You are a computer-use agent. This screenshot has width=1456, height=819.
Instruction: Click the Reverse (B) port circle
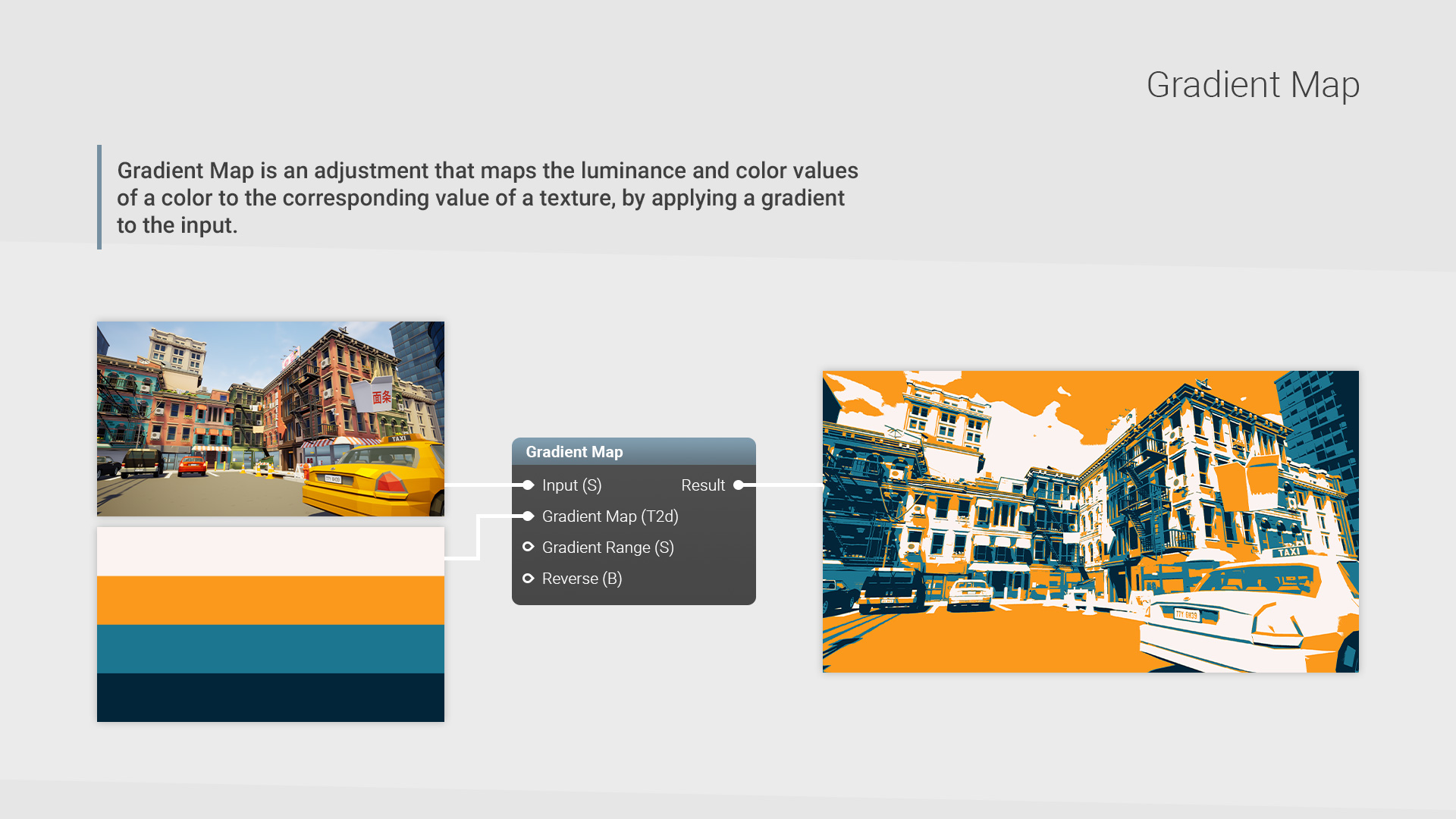[528, 579]
